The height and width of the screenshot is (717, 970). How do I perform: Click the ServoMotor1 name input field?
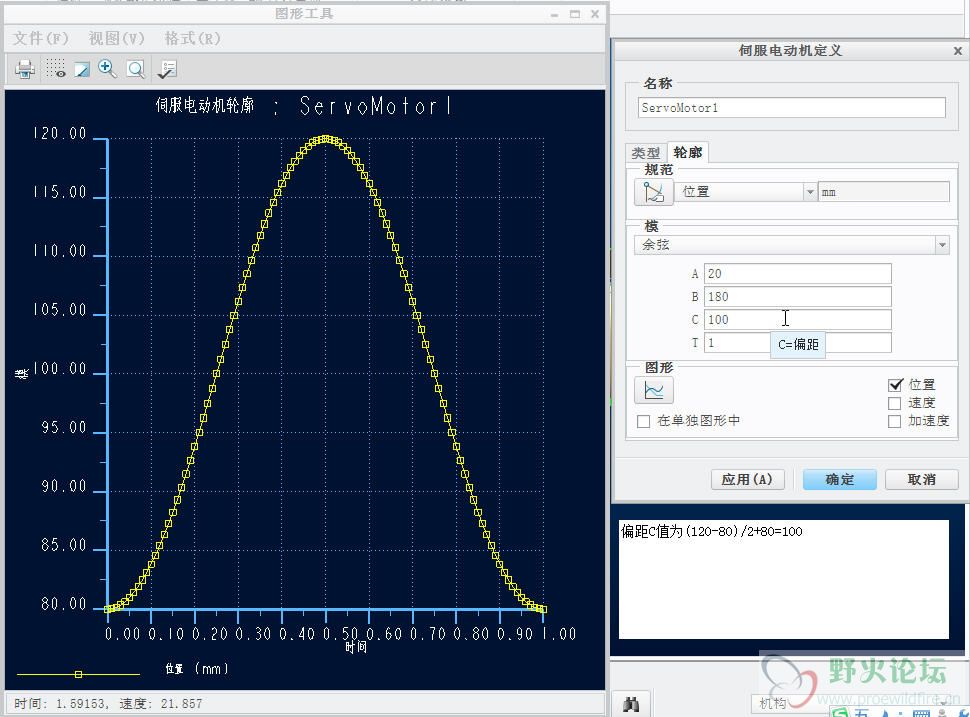(791, 107)
